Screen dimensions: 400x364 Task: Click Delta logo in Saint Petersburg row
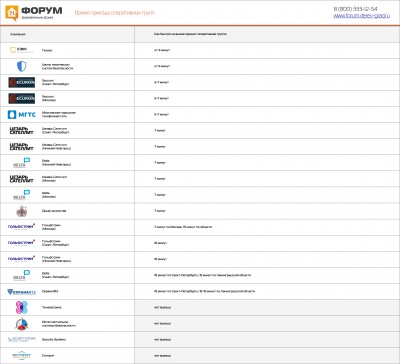pos(22,275)
